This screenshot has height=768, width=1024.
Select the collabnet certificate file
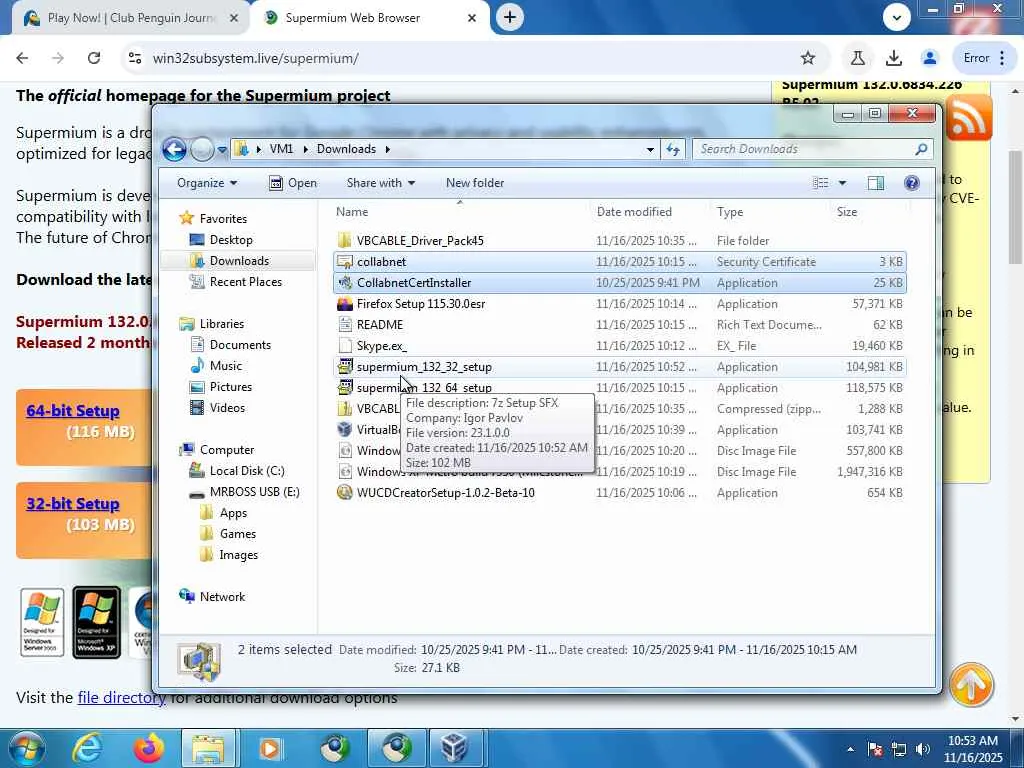pos(619,261)
